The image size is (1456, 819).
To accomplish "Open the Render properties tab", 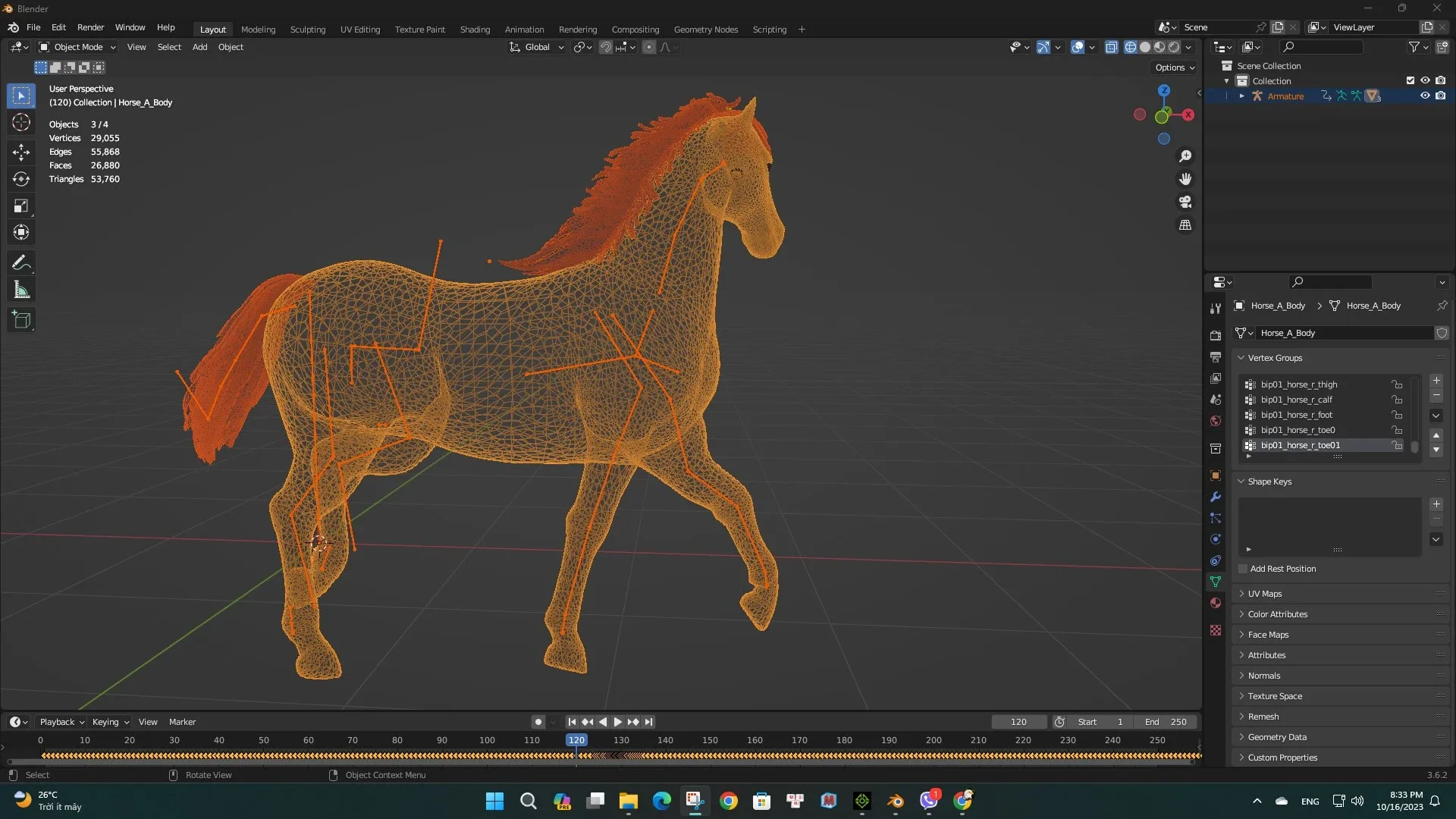I will [1216, 336].
